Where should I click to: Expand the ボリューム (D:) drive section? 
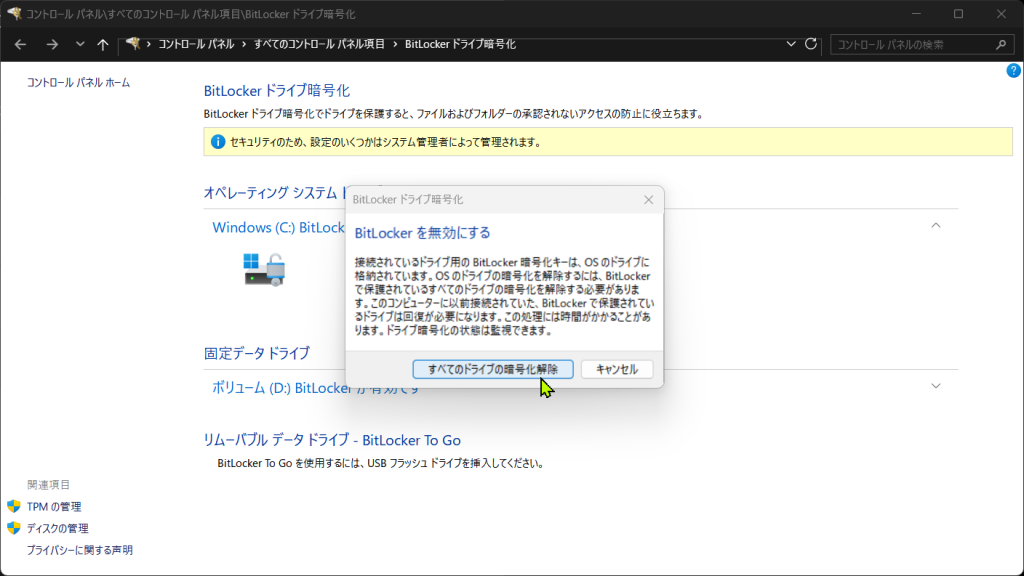coord(936,386)
